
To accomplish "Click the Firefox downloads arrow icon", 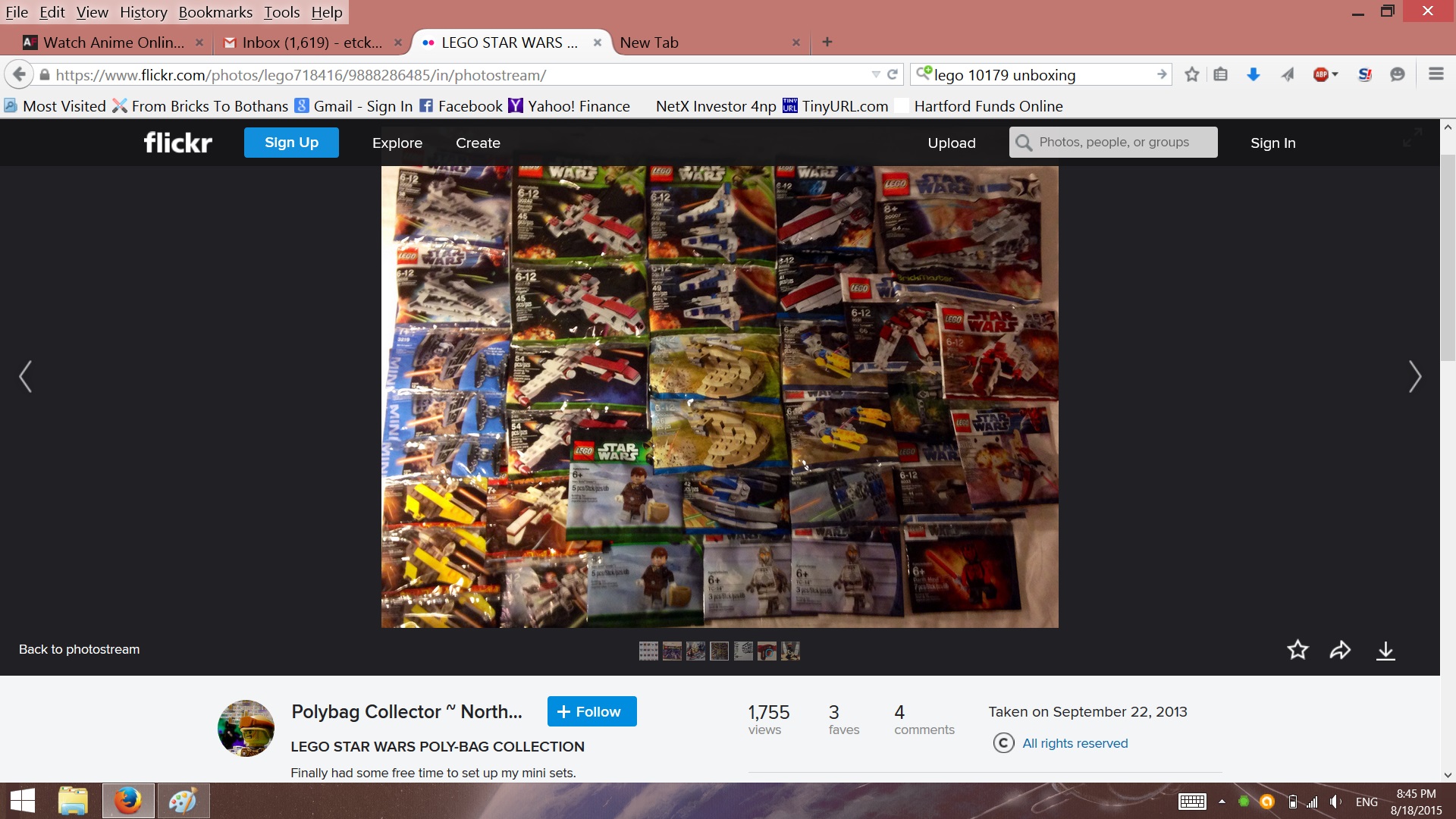I will [x=1253, y=74].
